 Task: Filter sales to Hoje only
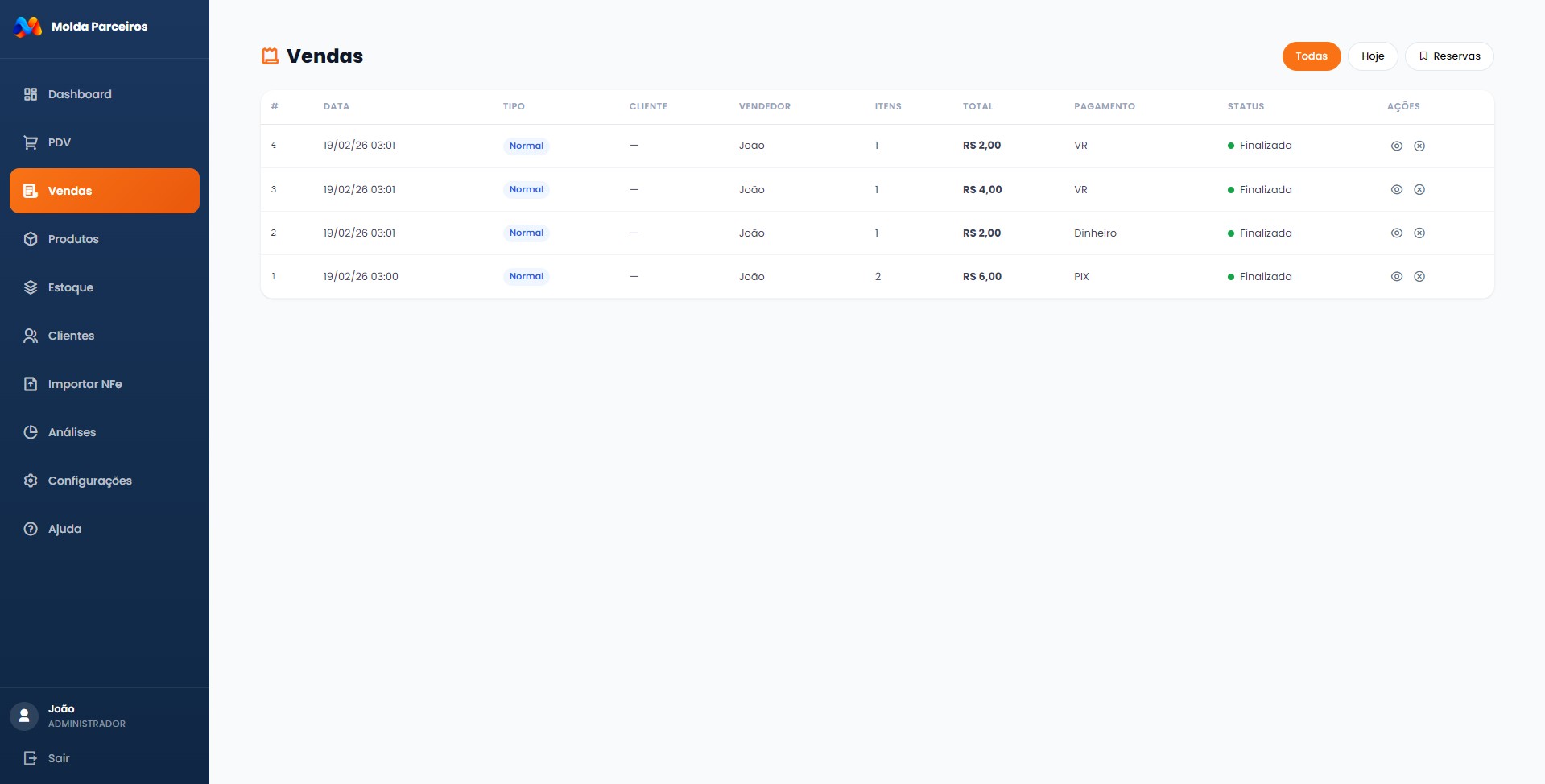[x=1373, y=56]
